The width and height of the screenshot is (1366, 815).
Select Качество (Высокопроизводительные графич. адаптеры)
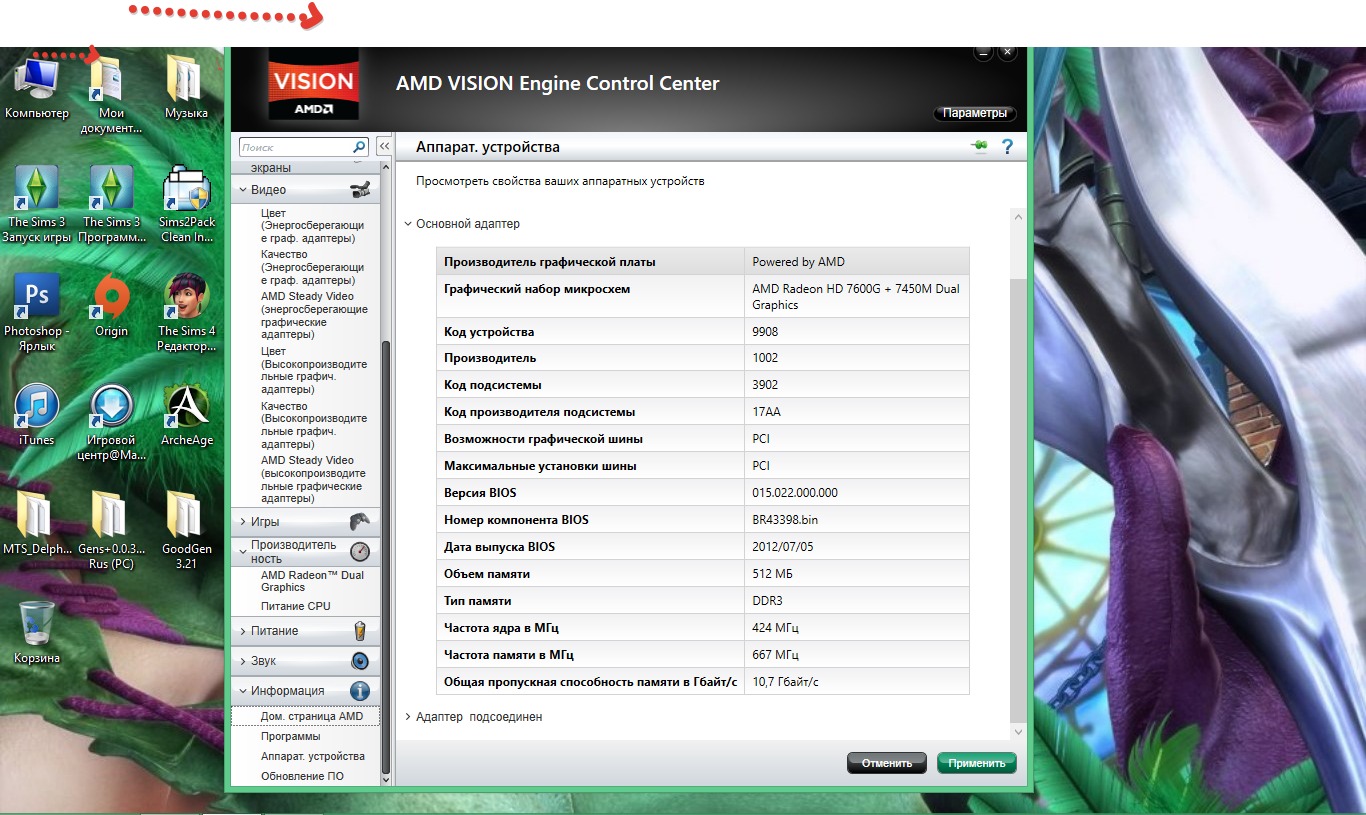(313, 425)
